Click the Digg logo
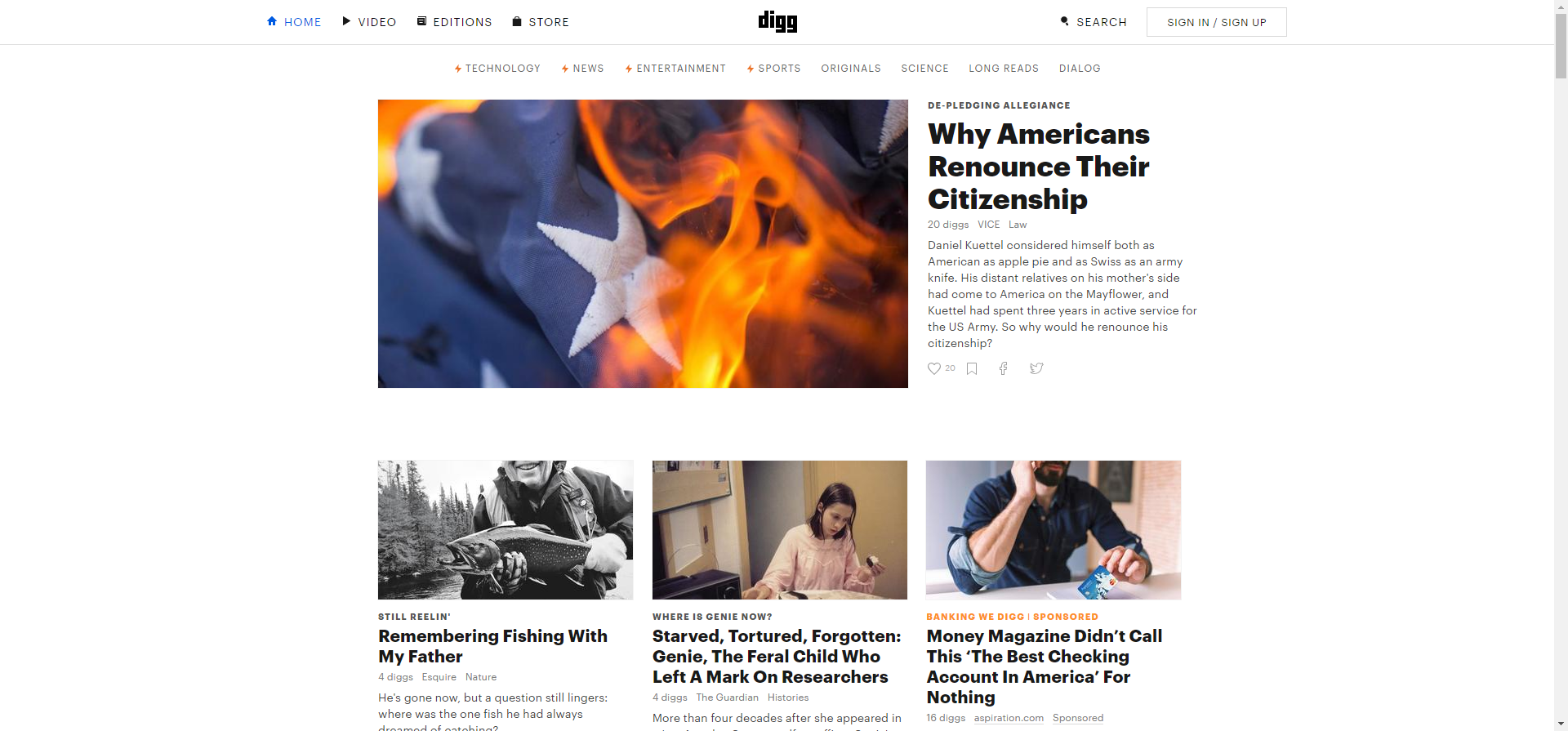Image resolution: width=1568 pixels, height=731 pixels. tap(777, 21)
